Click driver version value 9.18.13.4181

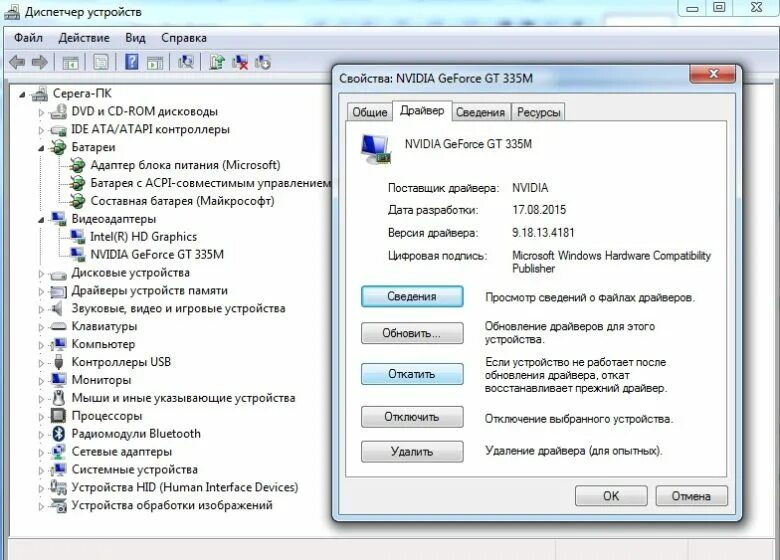point(543,232)
